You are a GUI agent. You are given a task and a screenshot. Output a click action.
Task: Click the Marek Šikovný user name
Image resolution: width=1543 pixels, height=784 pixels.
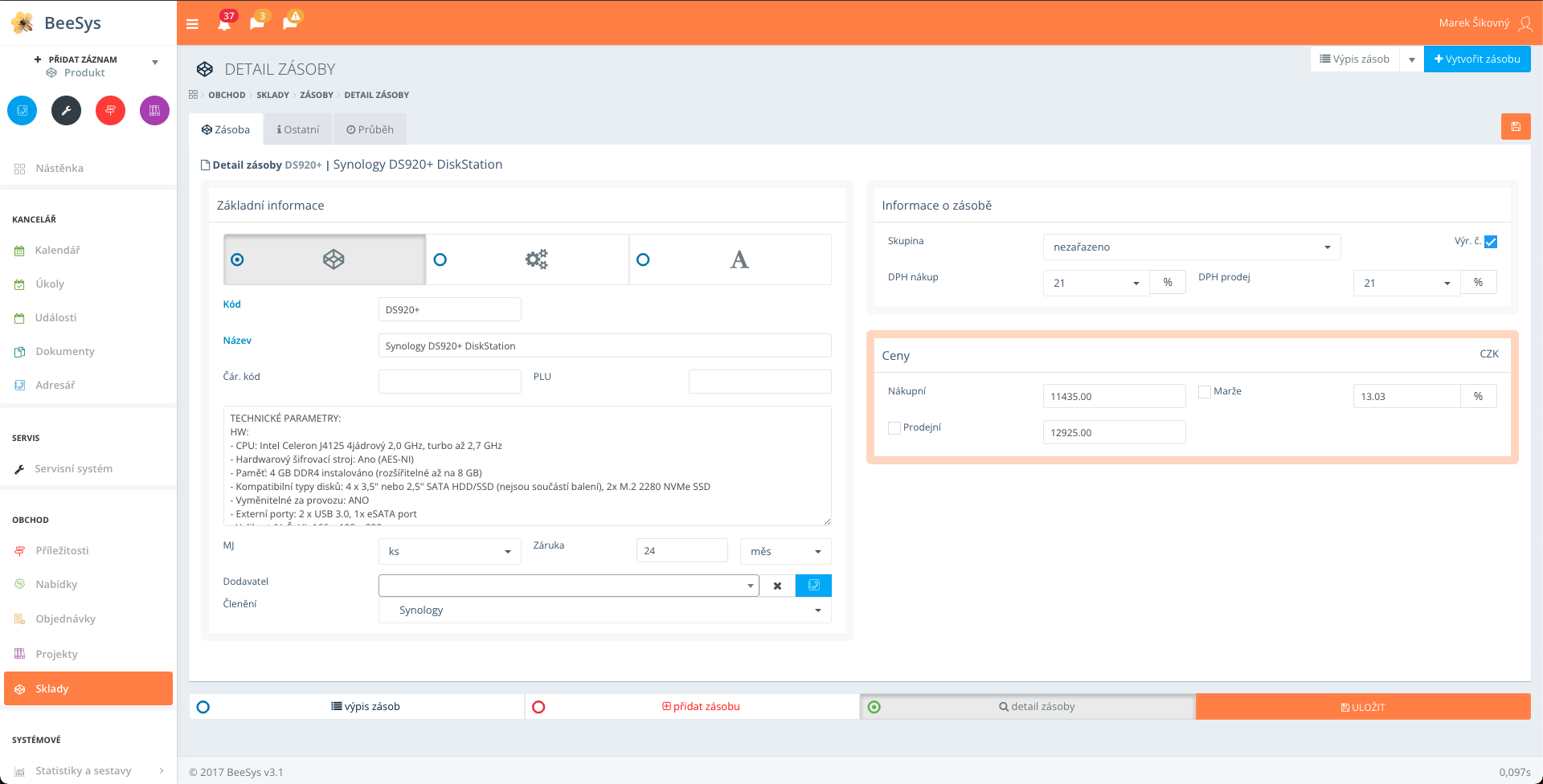(x=1474, y=23)
